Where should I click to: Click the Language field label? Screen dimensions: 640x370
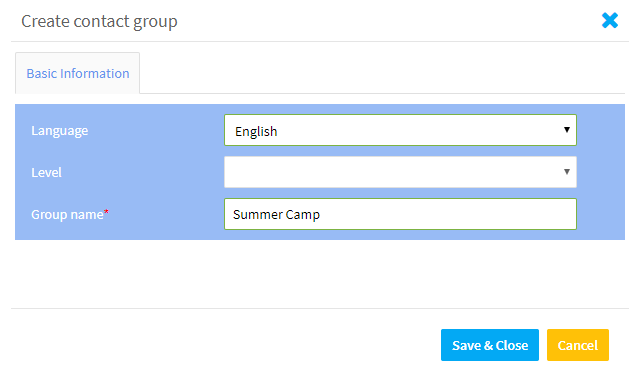tap(60, 131)
